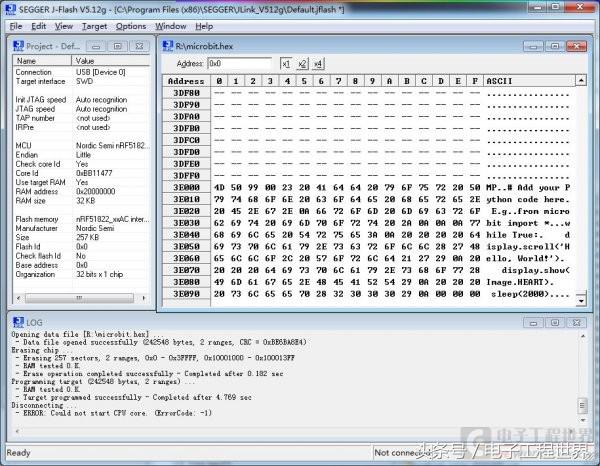Open the Target menu
The width and height of the screenshot is (600, 466).
click(94, 26)
